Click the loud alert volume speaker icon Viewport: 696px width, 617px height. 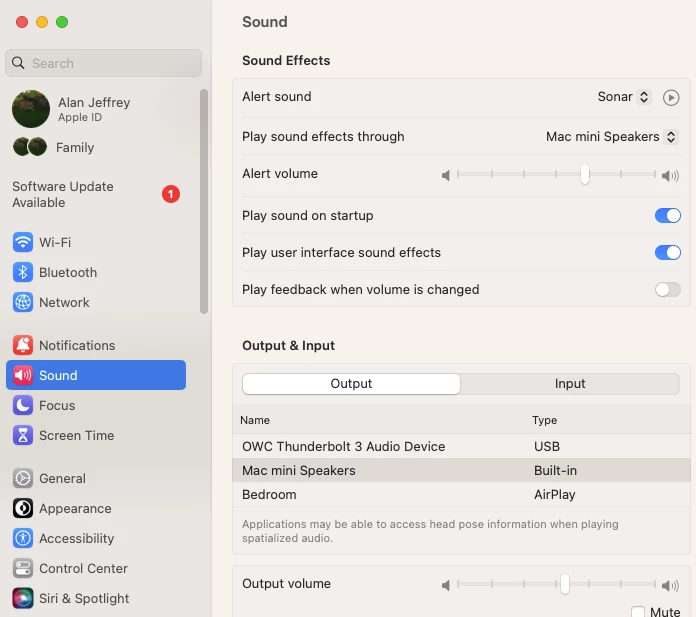pyautogui.click(x=670, y=176)
